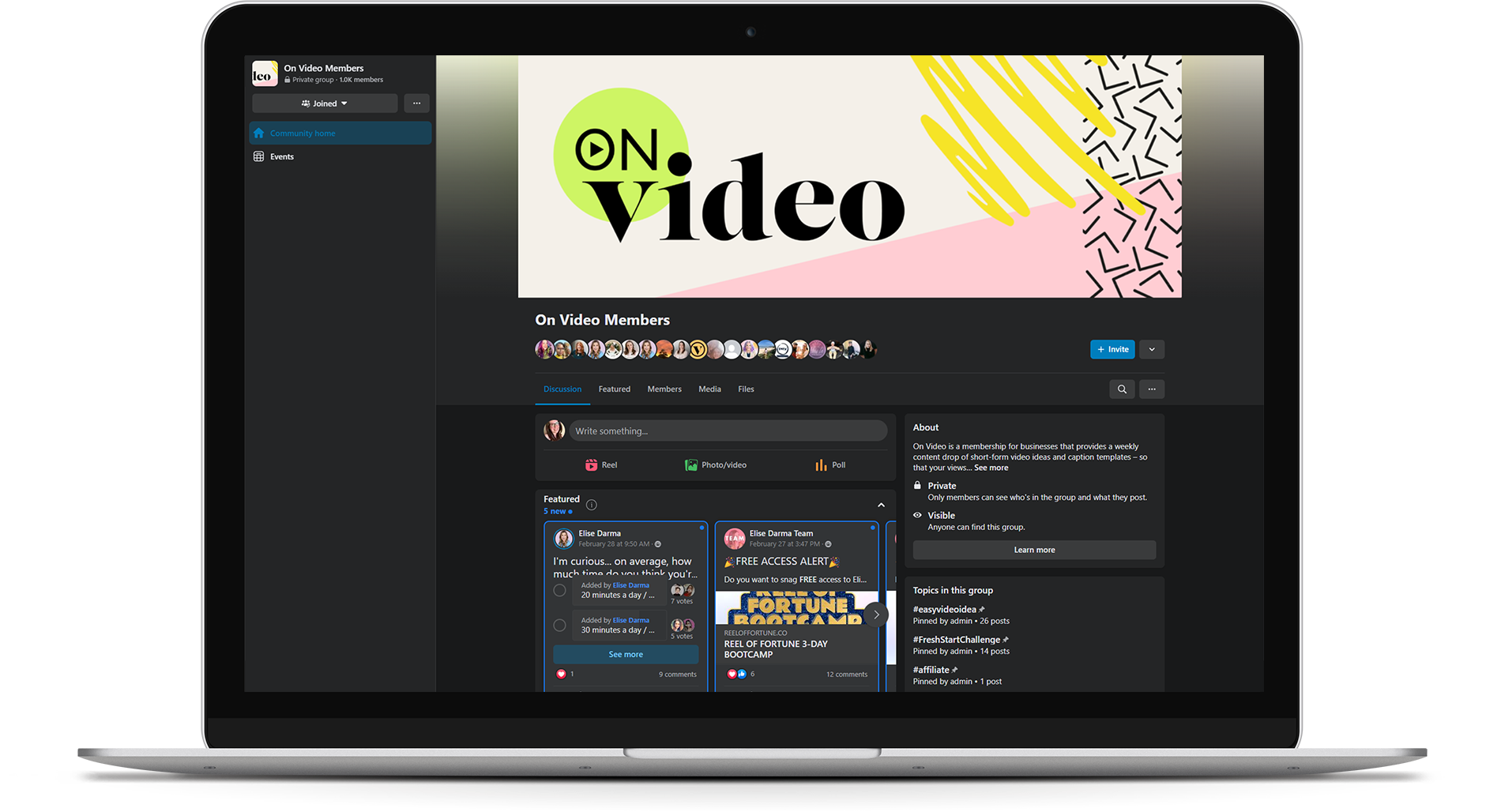Click the Invite button
This screenshot has width=1501, height=812.
[1112, 349]
